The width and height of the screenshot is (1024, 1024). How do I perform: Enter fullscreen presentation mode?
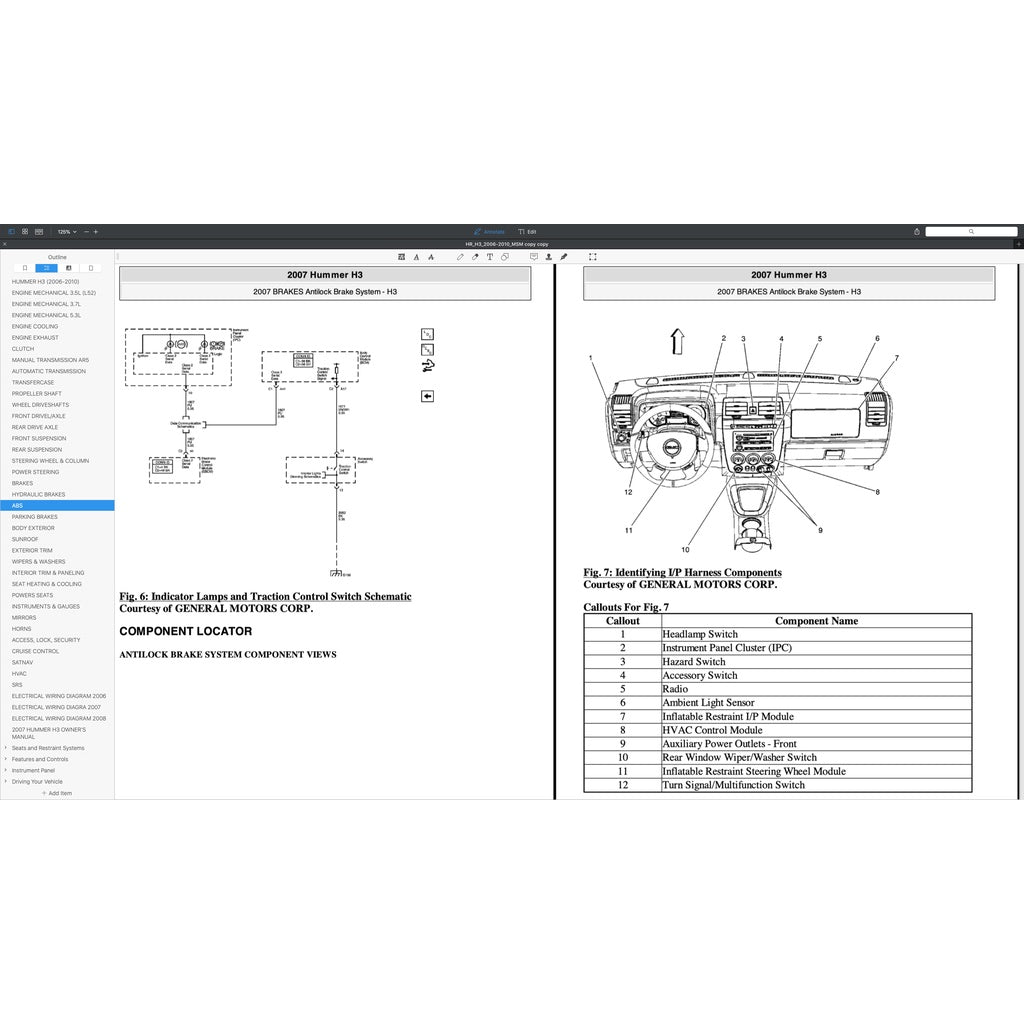tap(592, 256)
